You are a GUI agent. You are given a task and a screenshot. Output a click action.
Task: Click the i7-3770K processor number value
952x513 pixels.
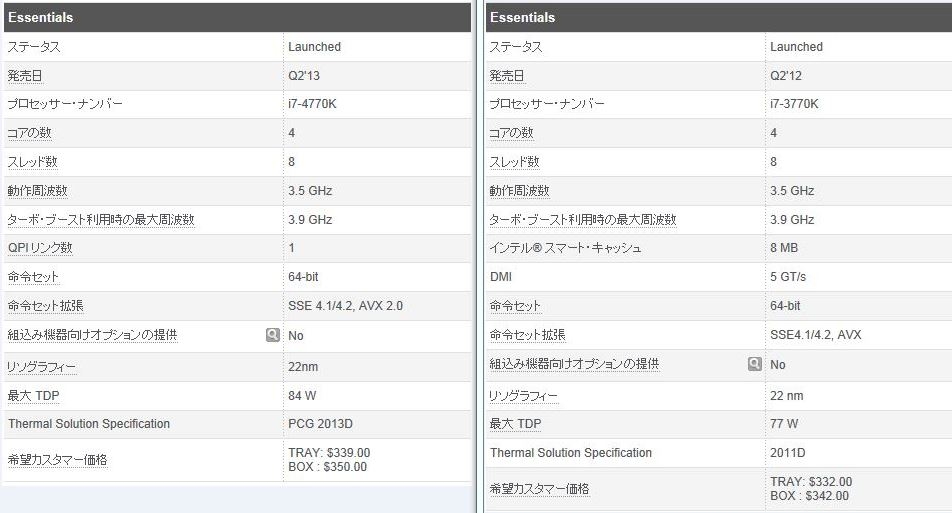[794, 104]
